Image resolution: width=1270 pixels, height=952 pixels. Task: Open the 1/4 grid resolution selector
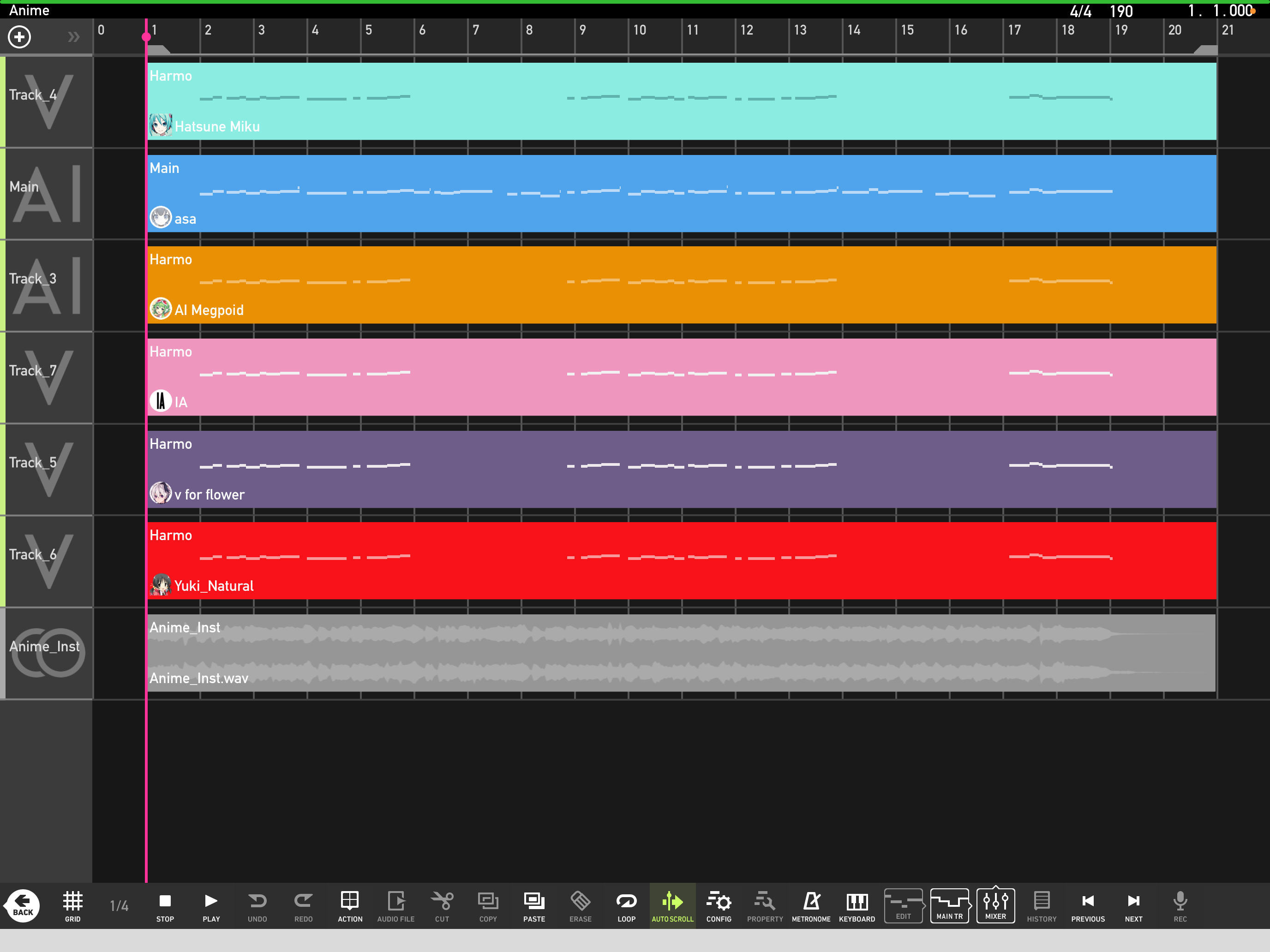[119, 905]
